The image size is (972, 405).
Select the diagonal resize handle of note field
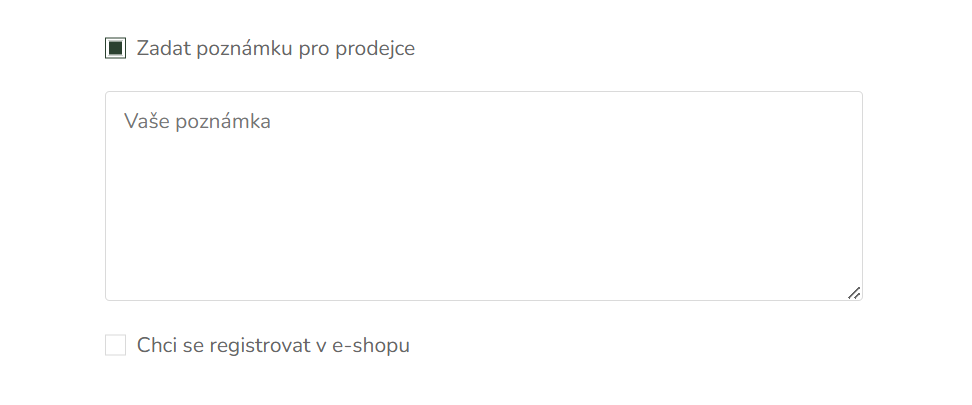click(854, 293)
